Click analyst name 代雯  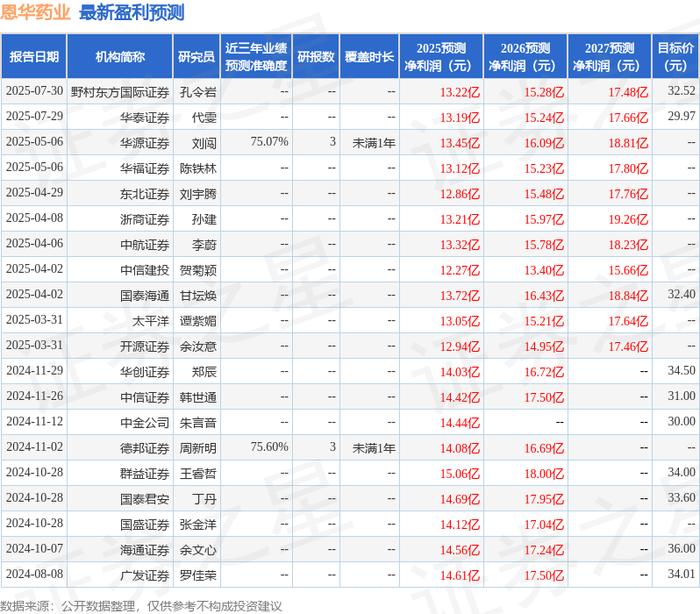point(204,118)
